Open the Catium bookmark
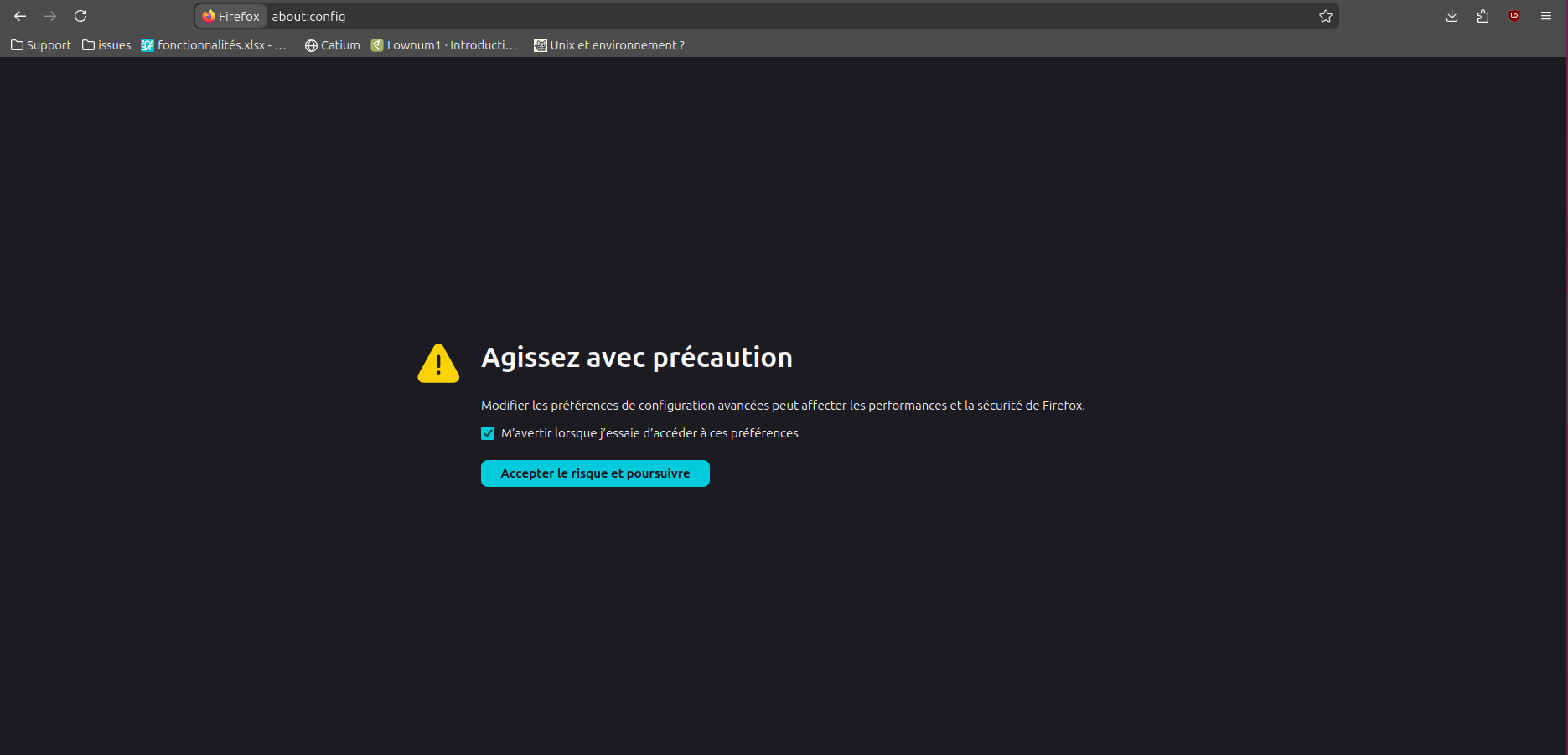1568x755 pixels. pos(332,45)
